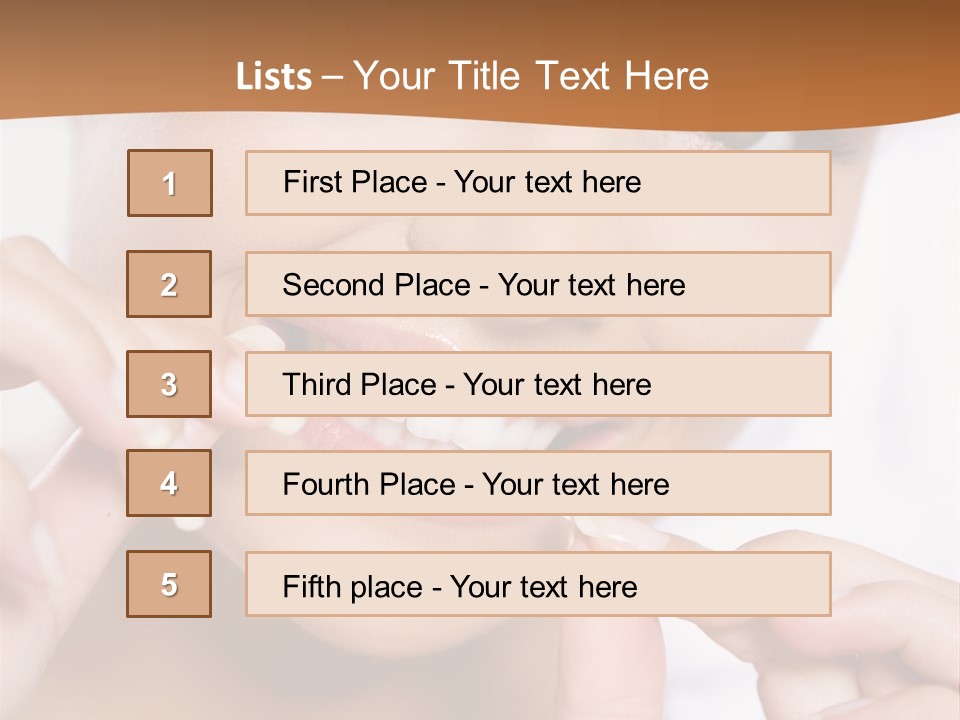Select the Third Place text bar

(538, 384)
